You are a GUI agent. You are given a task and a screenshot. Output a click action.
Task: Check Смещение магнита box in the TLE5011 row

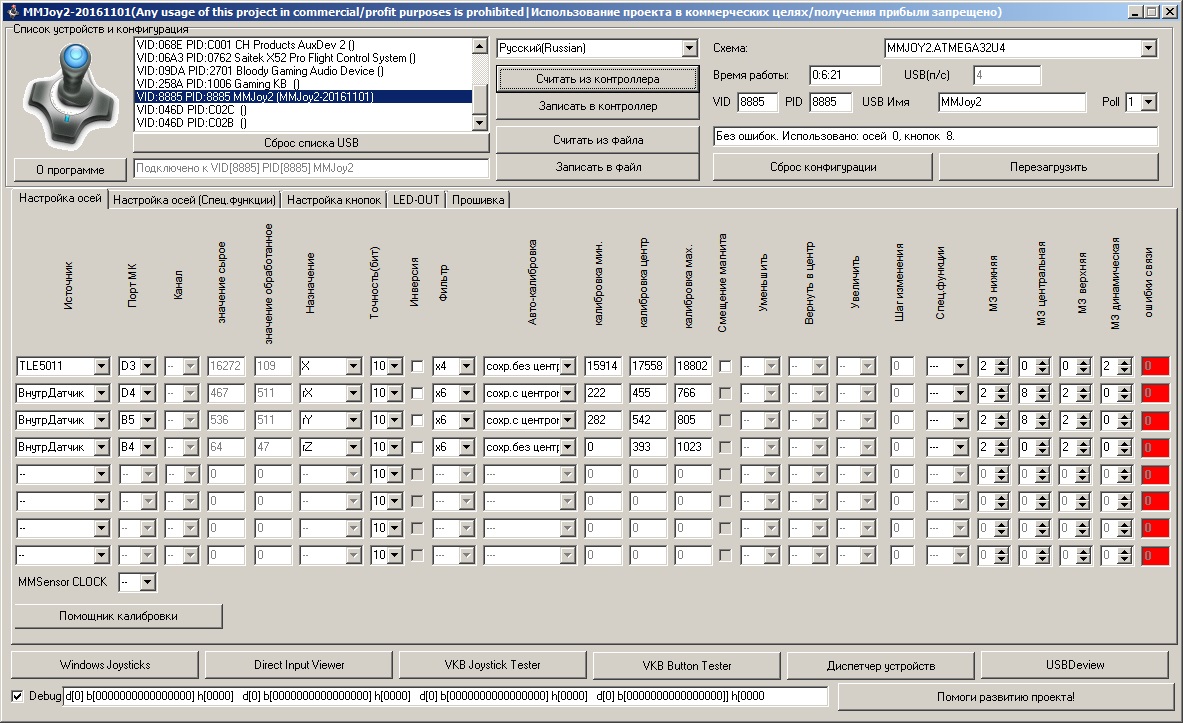click(725, 366)
